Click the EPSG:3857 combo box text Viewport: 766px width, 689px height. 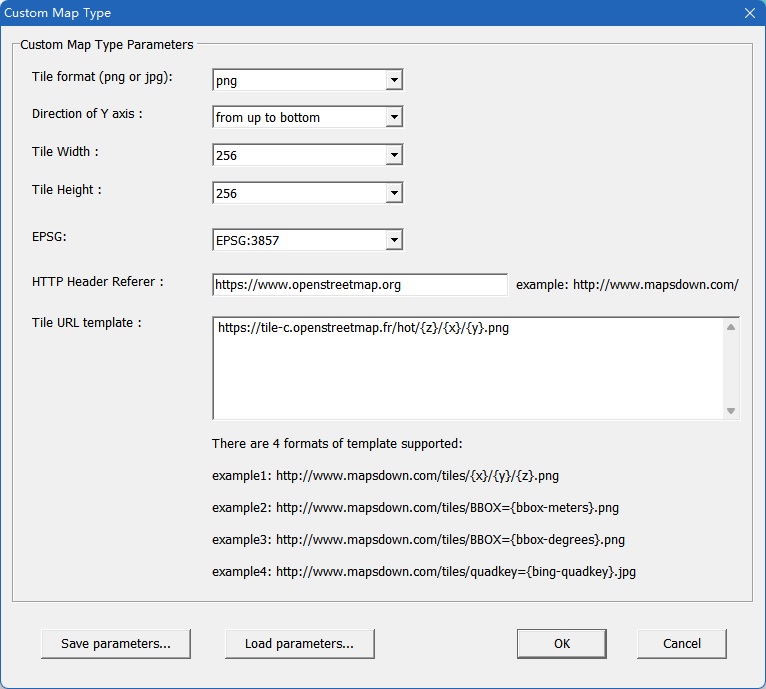(x=248, y=240)
